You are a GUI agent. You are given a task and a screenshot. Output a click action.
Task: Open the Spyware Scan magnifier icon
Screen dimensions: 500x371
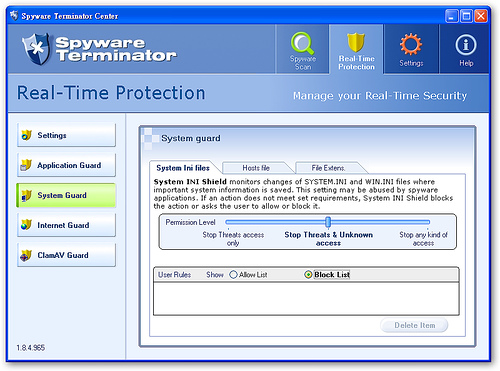coord(302,43)
